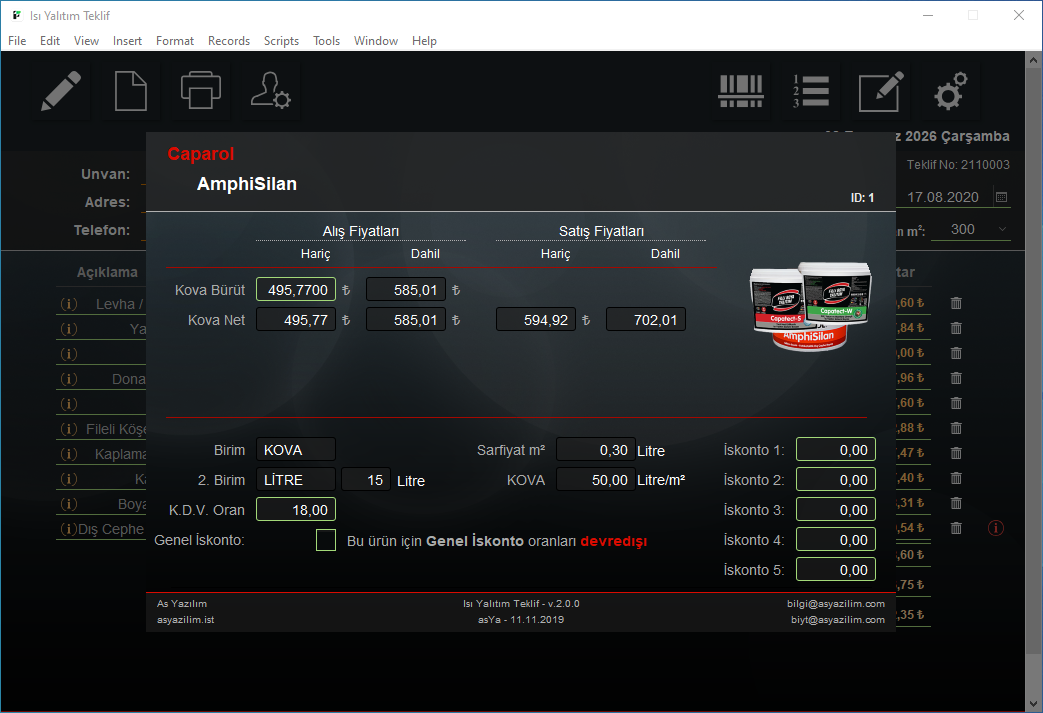Screen dimensions: 1043x713
Task: Click the Sarfiyat m² field 0,30
Action: (x=595, y=450)
